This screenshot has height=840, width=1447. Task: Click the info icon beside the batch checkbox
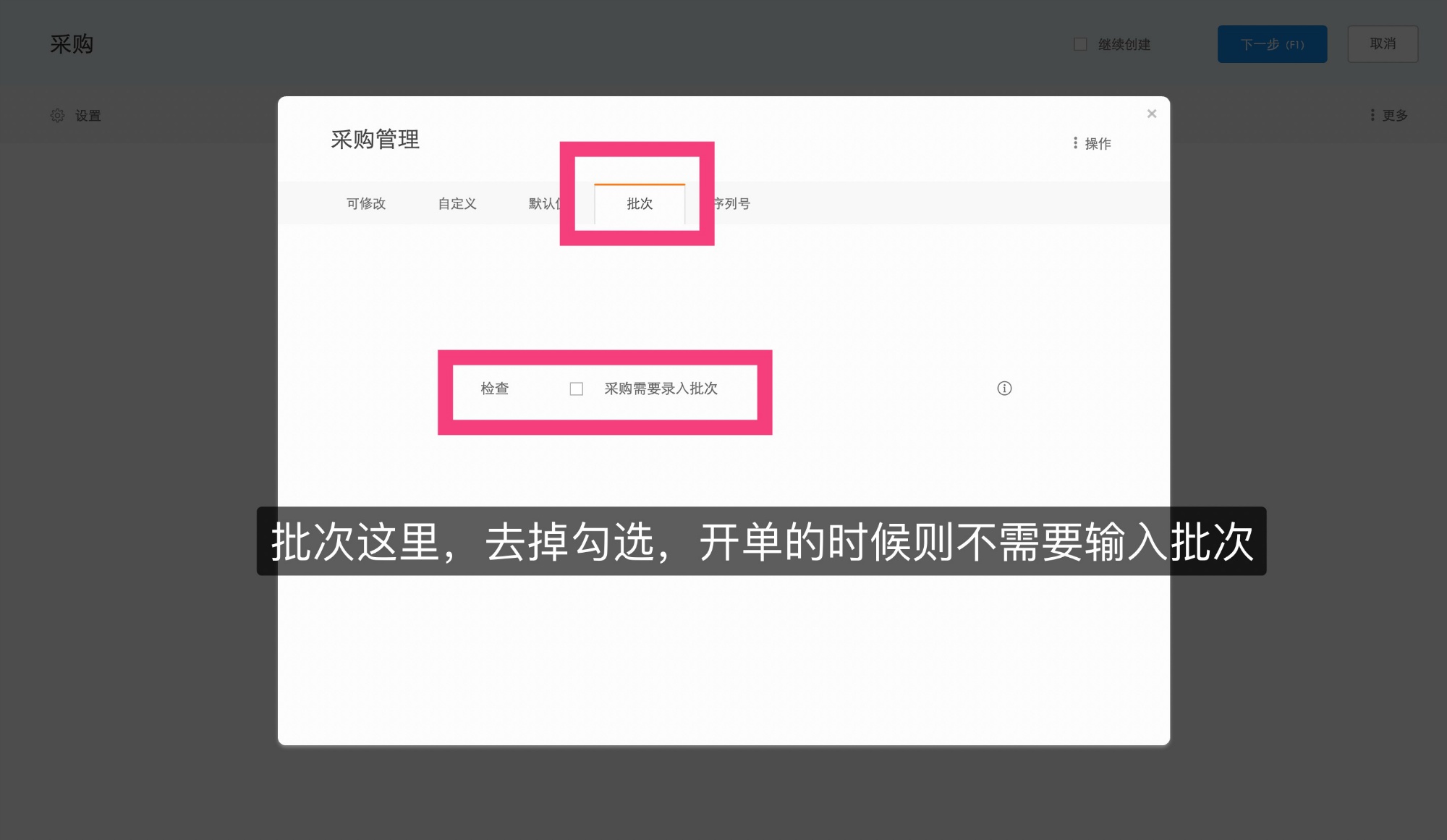pyautogui.click(x=1004, y=389)
